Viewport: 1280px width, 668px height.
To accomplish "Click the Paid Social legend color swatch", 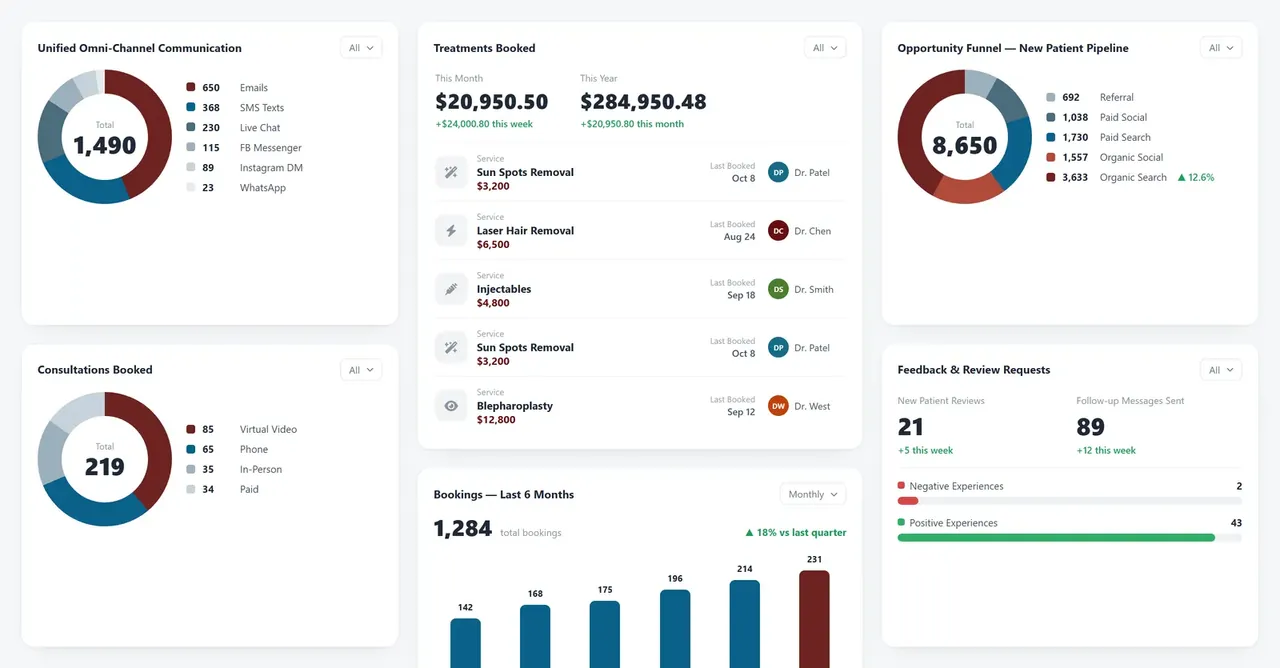I will point(1051,117).
